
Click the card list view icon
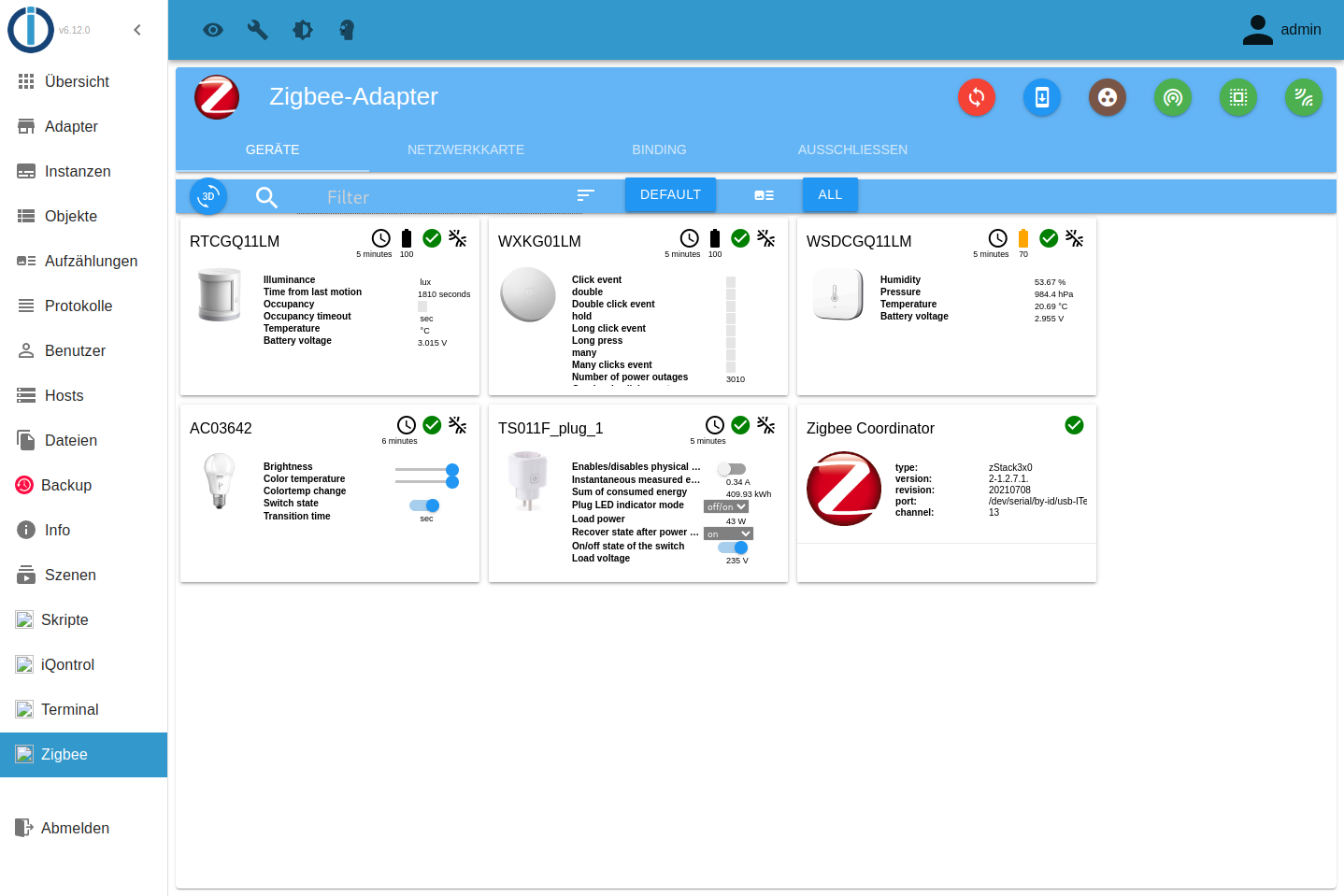point(765,195)
